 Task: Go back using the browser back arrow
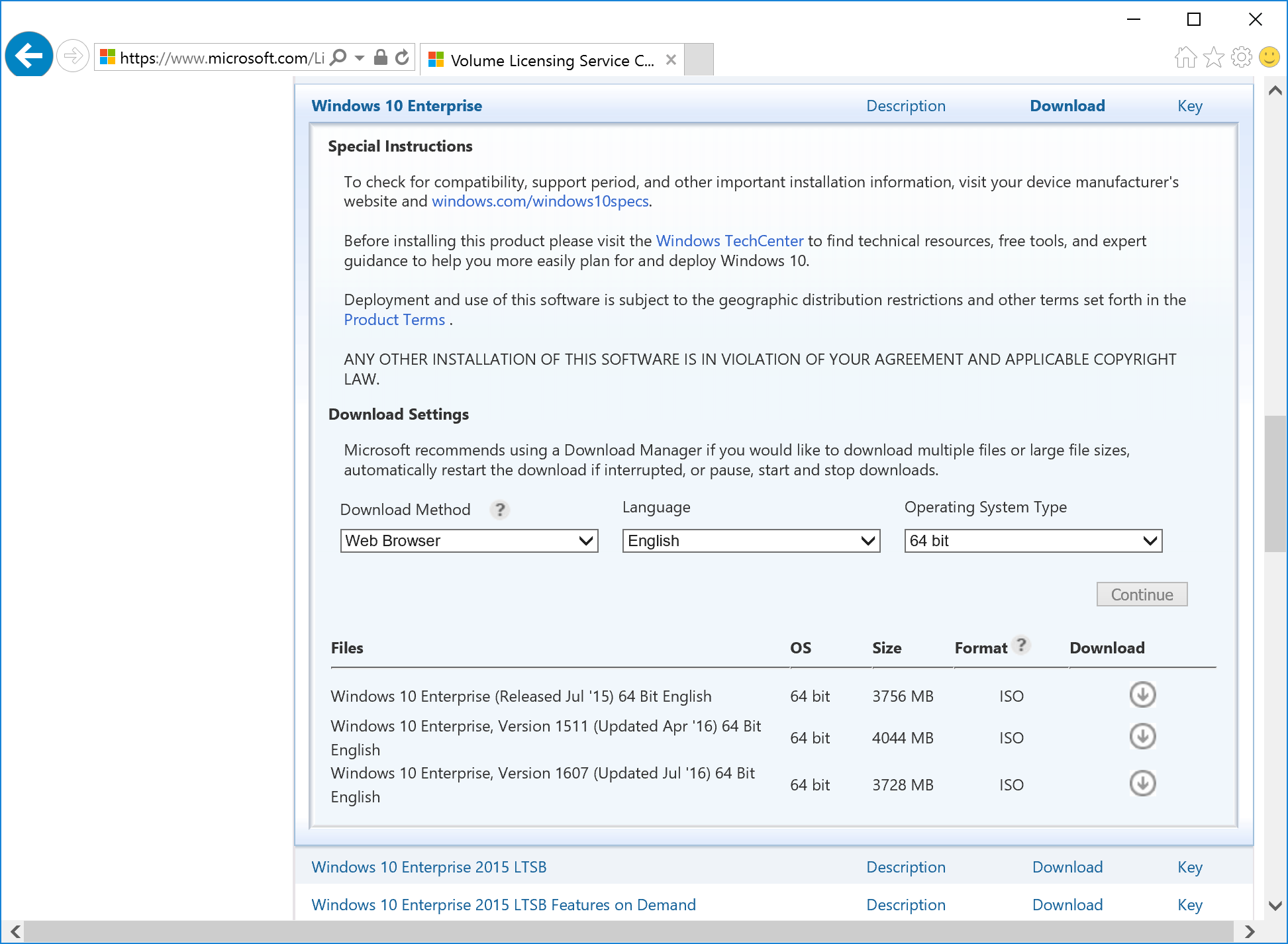tap(29, 56)
